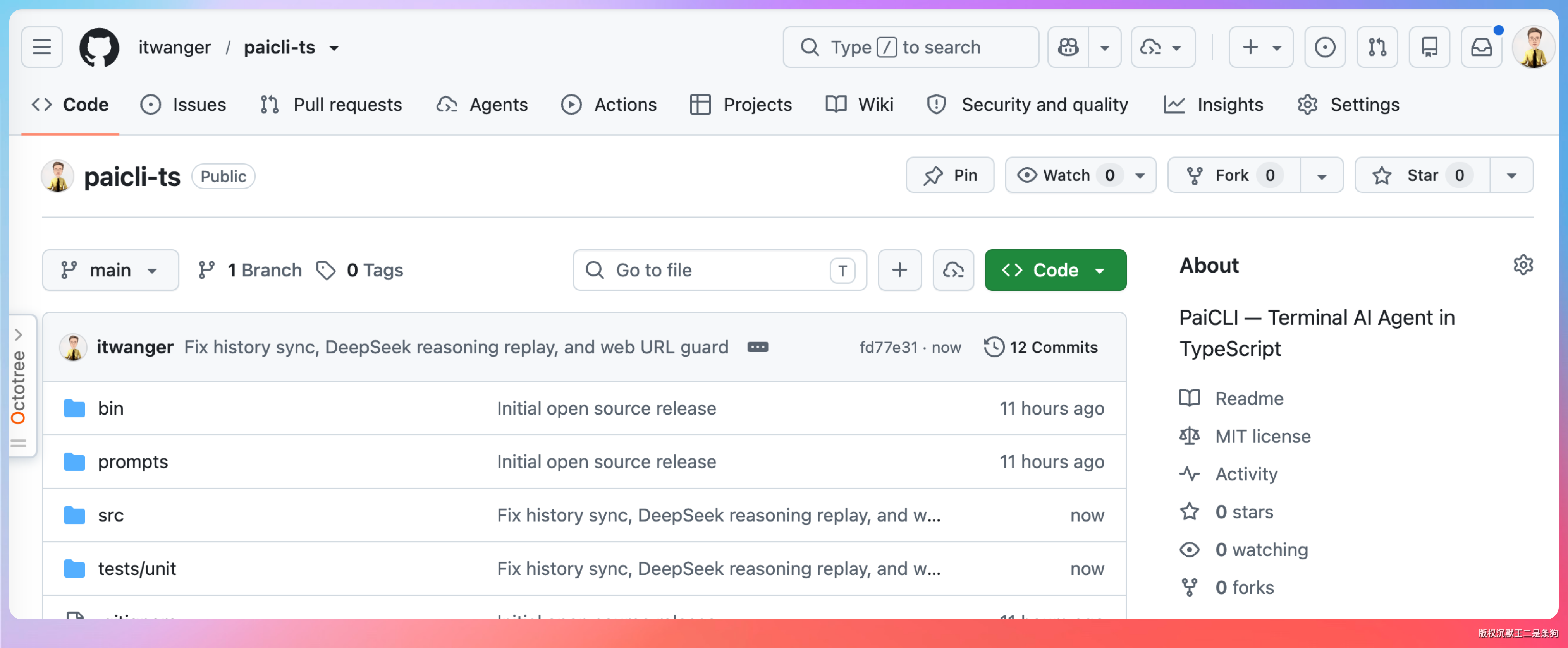1568x648 pixels.
Task: Click the repository owner avatar beside paicli-ts
Action: point(58,176)
